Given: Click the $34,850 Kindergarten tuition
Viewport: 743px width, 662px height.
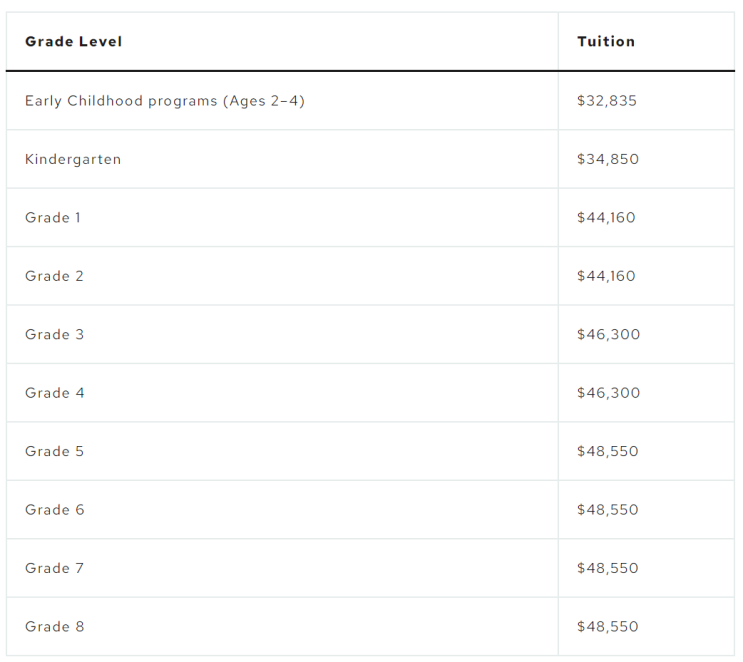Looking at the screenshot, I should pos(608,159).
